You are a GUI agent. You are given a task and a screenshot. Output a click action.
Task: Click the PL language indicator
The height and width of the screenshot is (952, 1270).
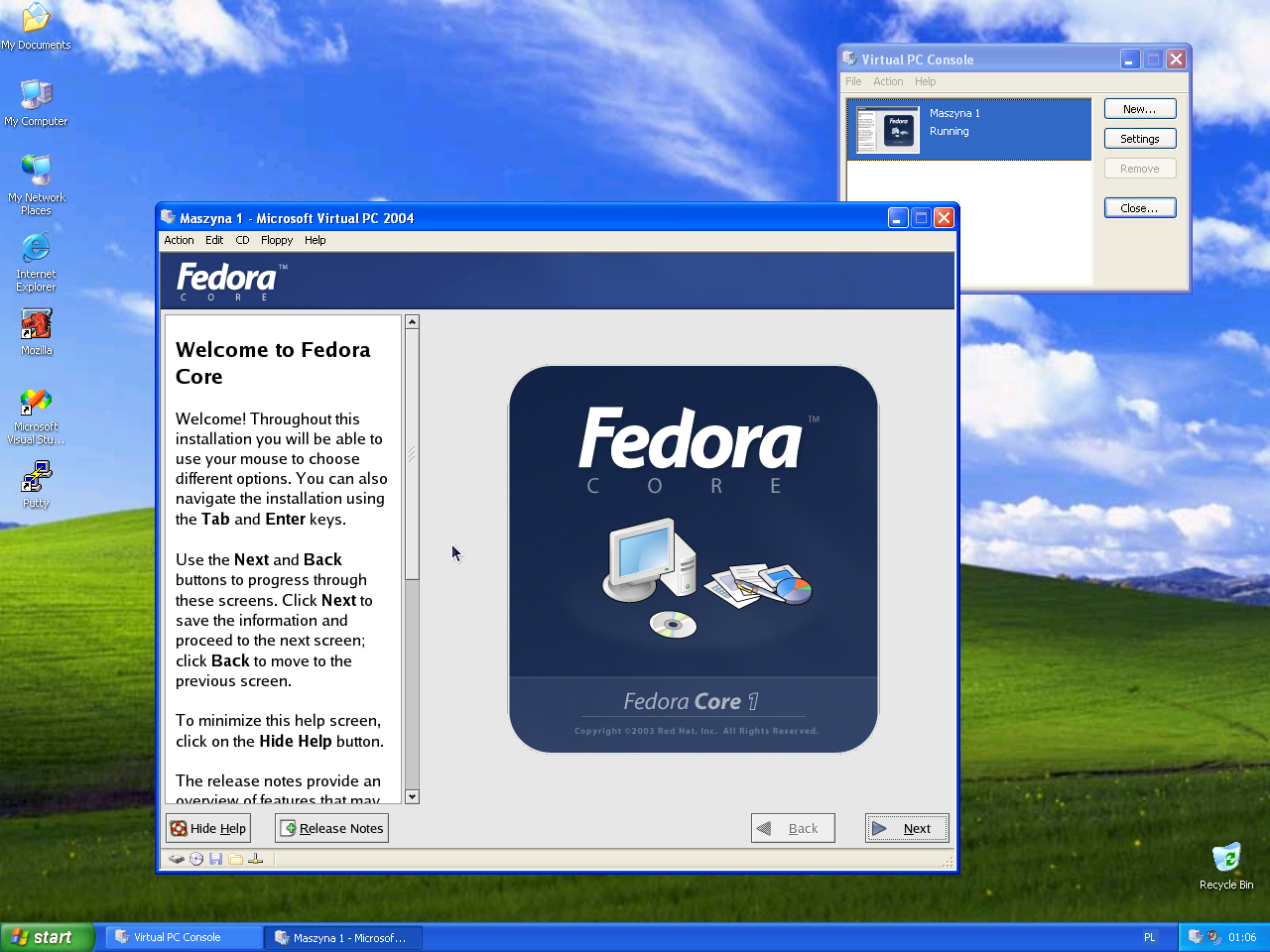1150,937
